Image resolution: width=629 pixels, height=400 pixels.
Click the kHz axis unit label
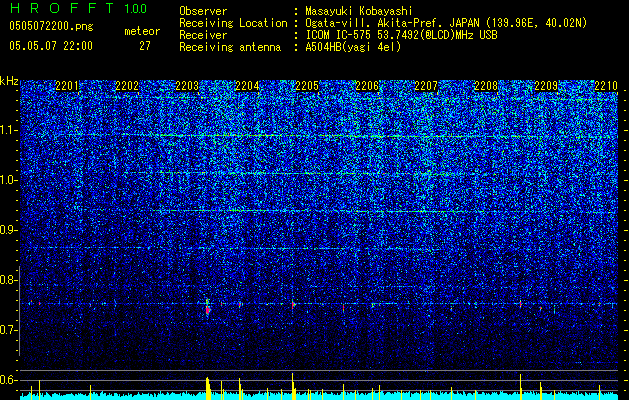9,81
